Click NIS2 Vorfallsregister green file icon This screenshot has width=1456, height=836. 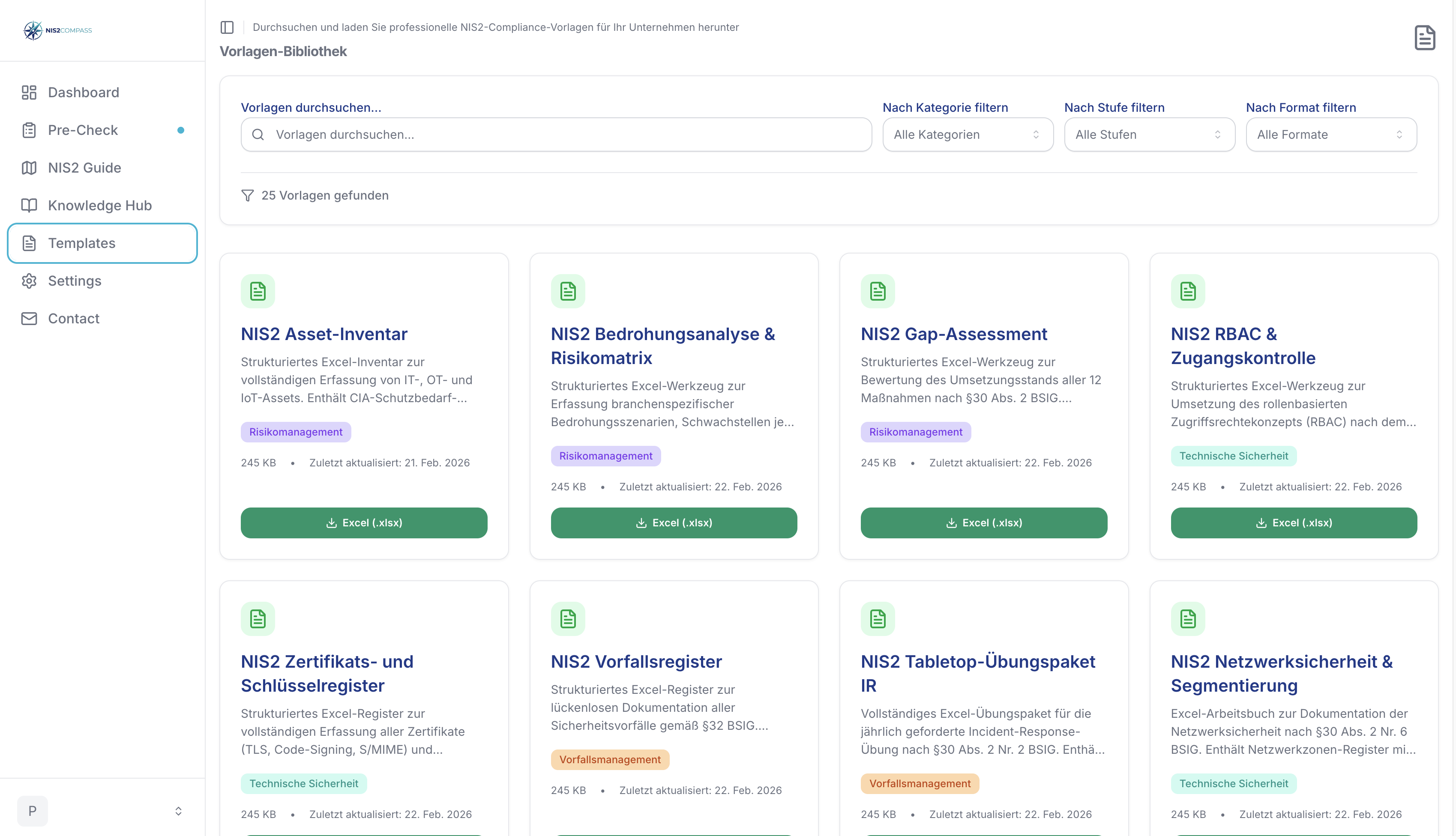coord(567,619)
